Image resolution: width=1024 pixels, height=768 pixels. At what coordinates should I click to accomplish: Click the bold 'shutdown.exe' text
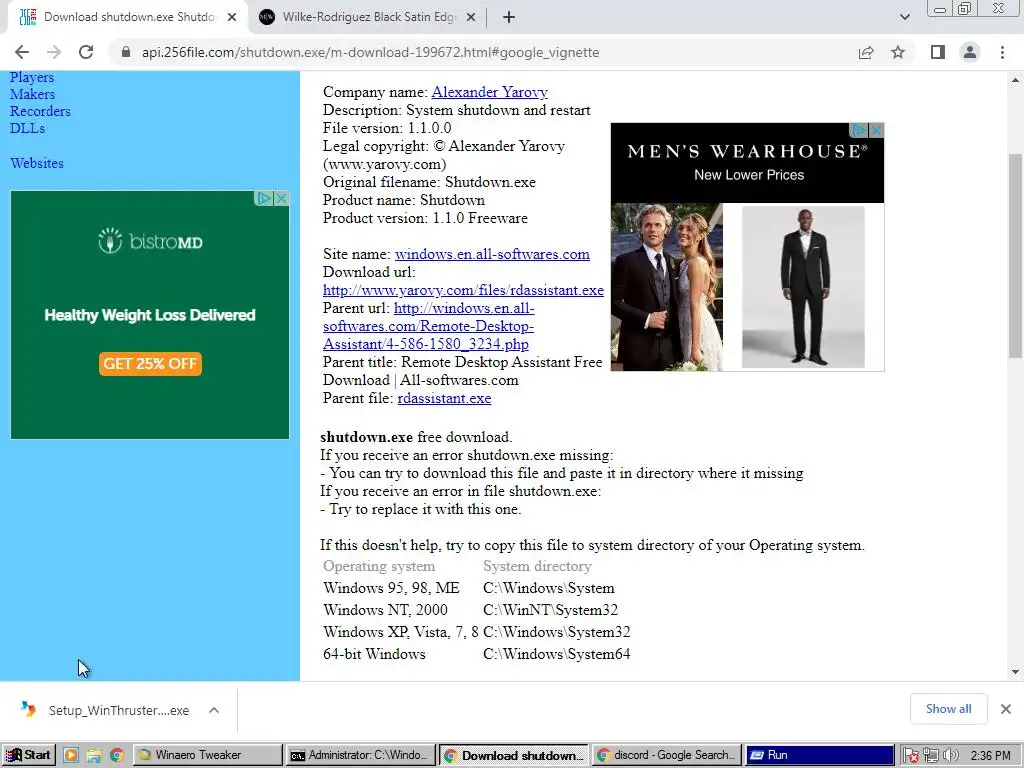(x=366, y=438)
